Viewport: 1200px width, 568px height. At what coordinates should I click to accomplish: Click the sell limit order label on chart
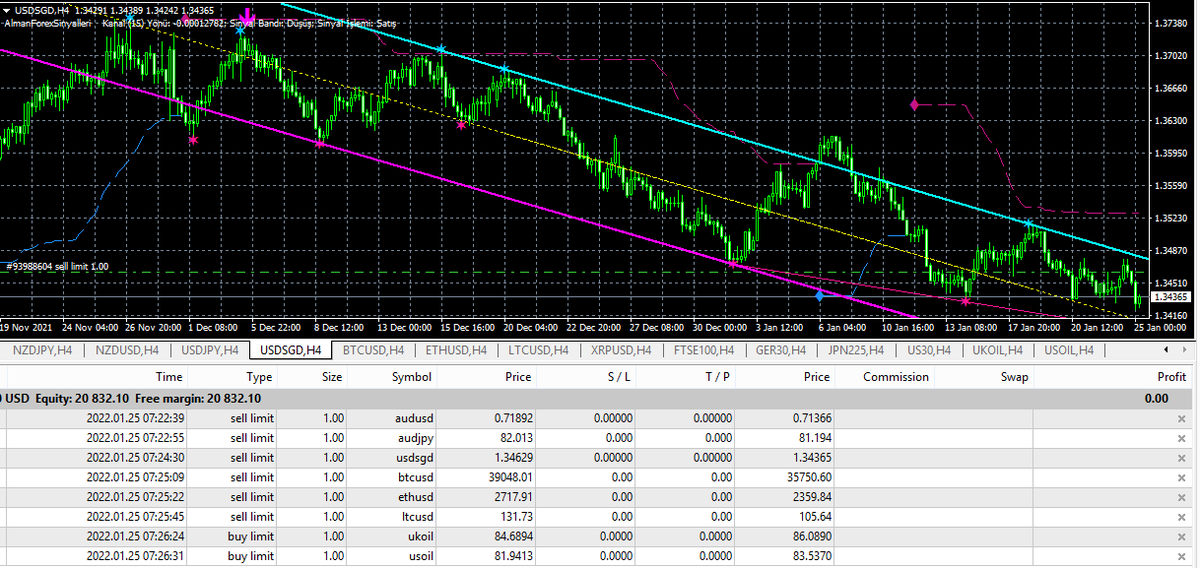57,266
